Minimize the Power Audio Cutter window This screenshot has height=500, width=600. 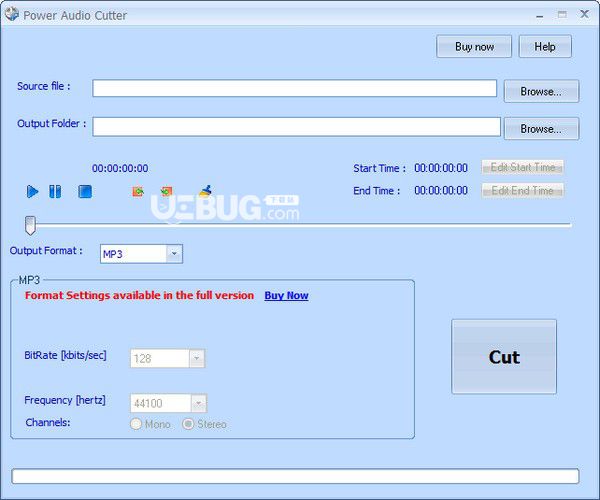coord(540,15)
